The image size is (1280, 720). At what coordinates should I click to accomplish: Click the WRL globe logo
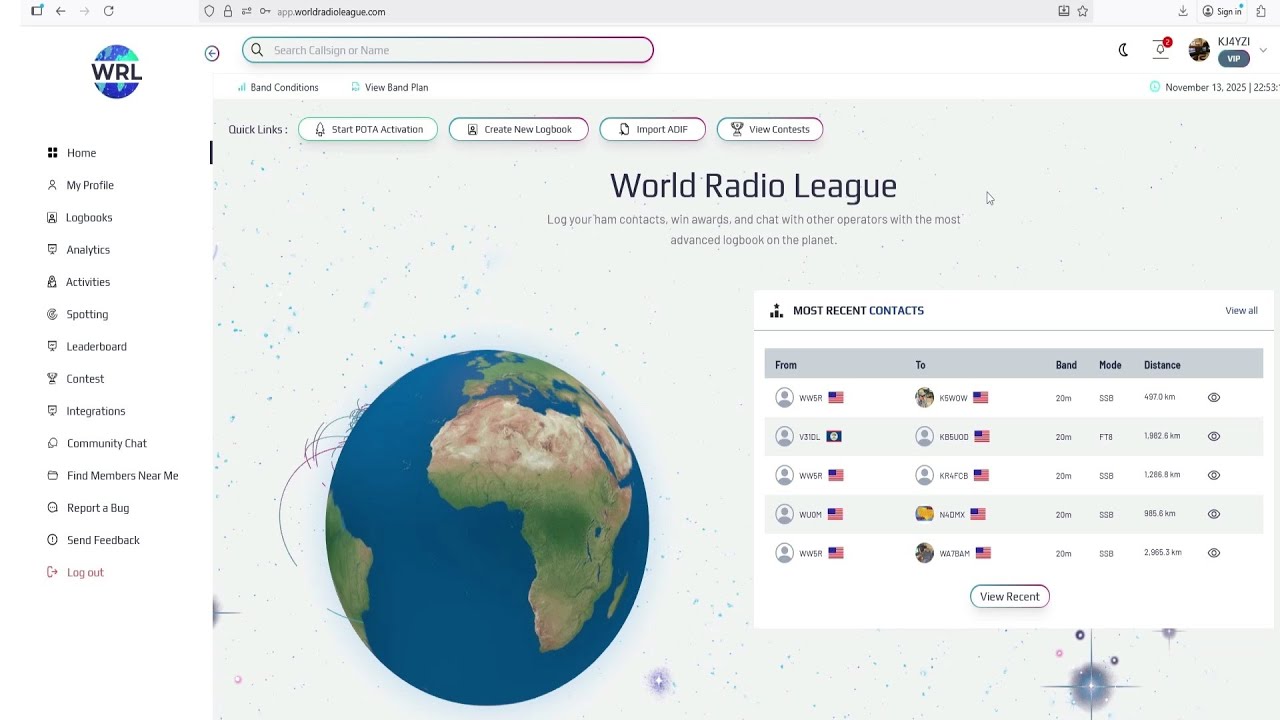(116, 72)
